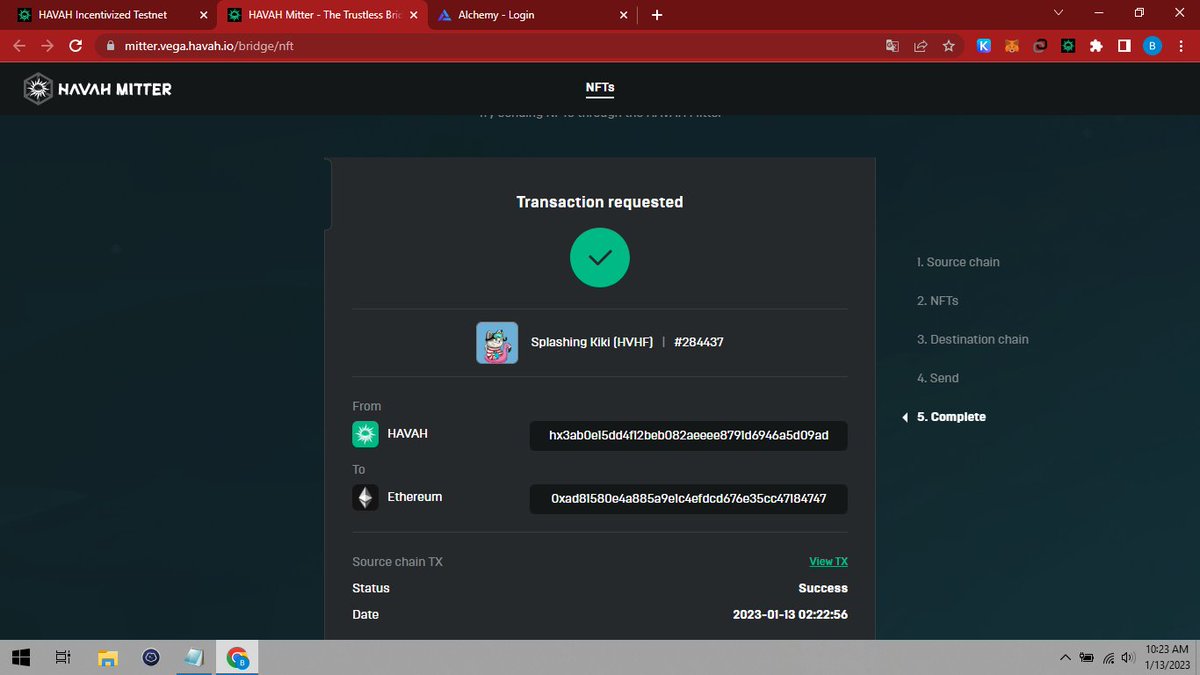This screenshot has height=675, width=1200.
Task: Click the site lock icon
Action: [x=110, y=46]
